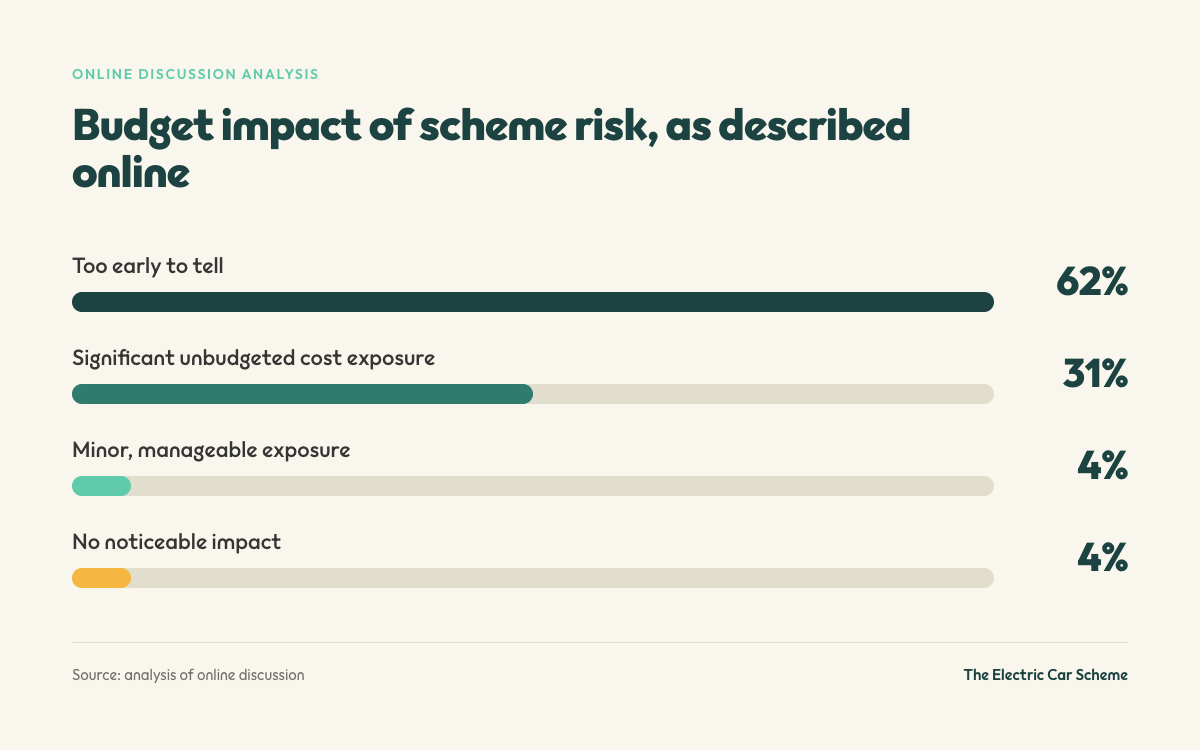Click the word 'online' in the title
Viewport: 1200px width, 750px height.
pos(130,172)
